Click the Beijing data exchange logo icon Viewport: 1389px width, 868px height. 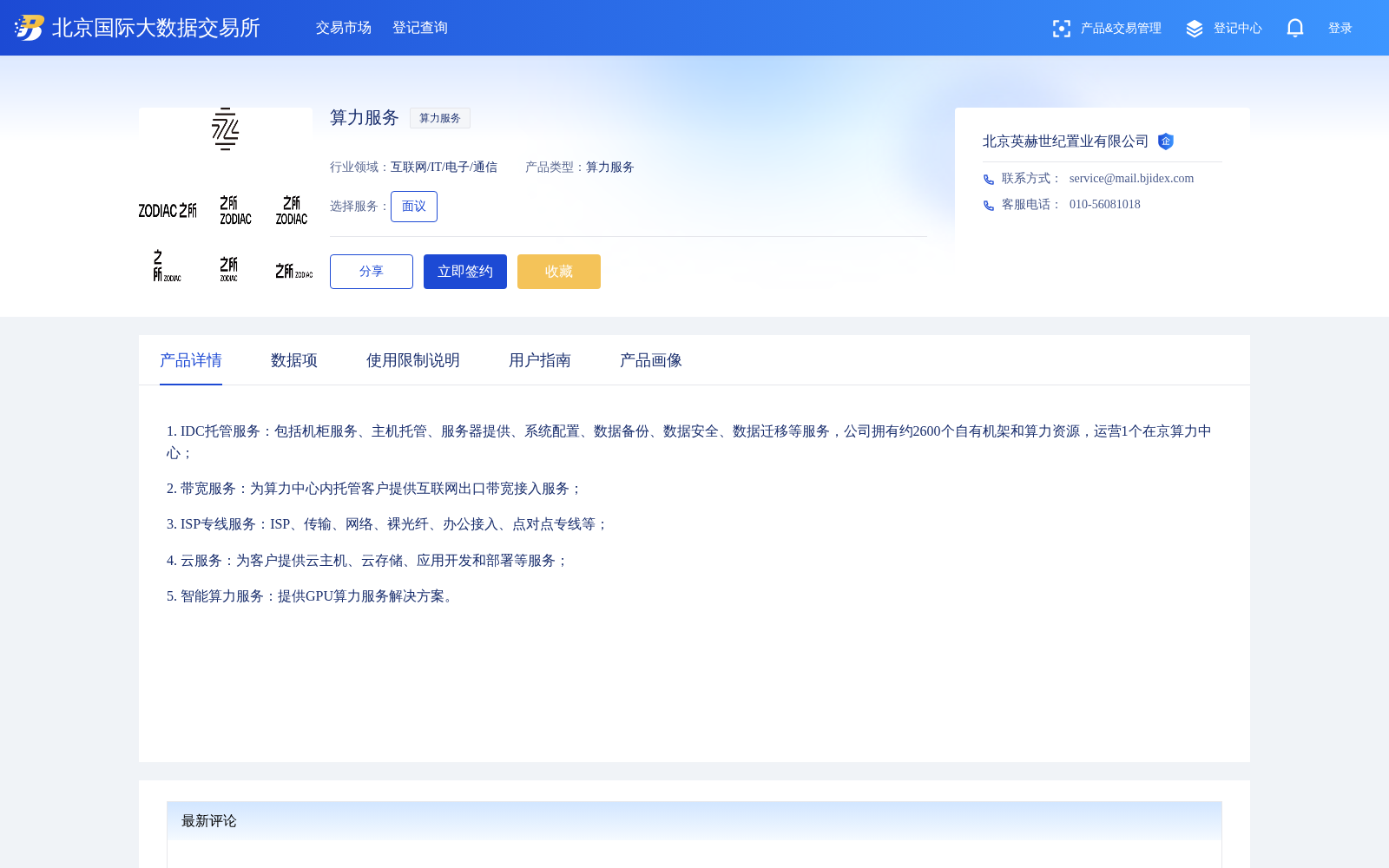(x=30, y=28)
